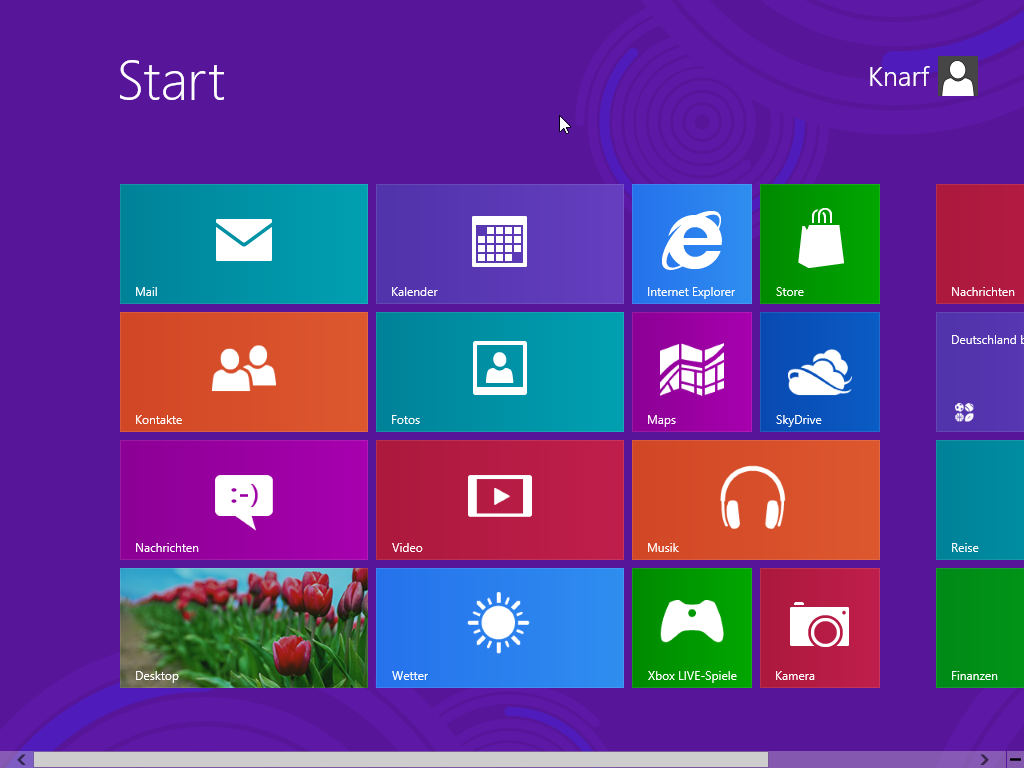
Task: Open the Desktop tulips tile
Action: pos(244,628)
